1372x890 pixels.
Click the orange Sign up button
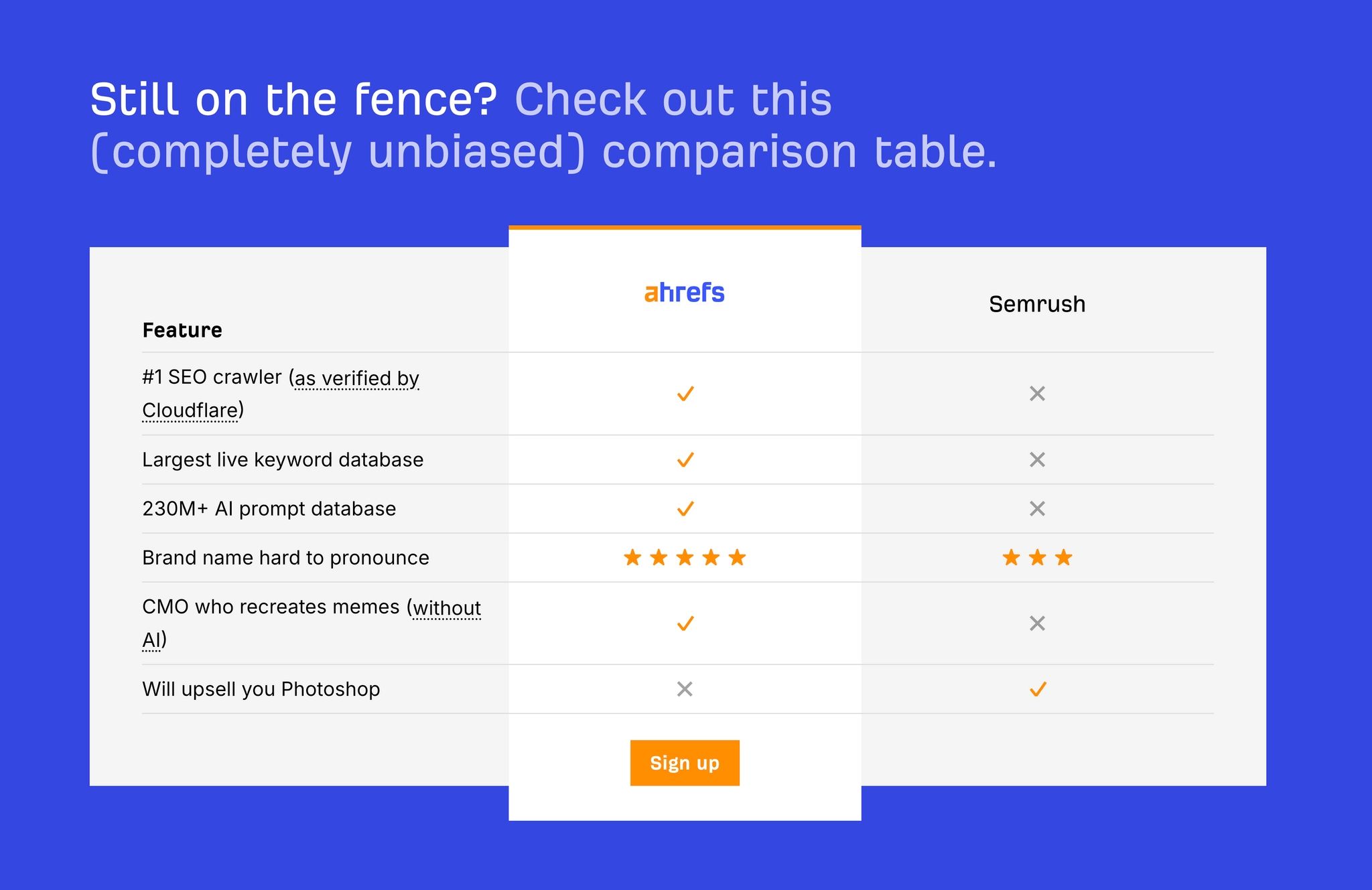tap(684, 763)
